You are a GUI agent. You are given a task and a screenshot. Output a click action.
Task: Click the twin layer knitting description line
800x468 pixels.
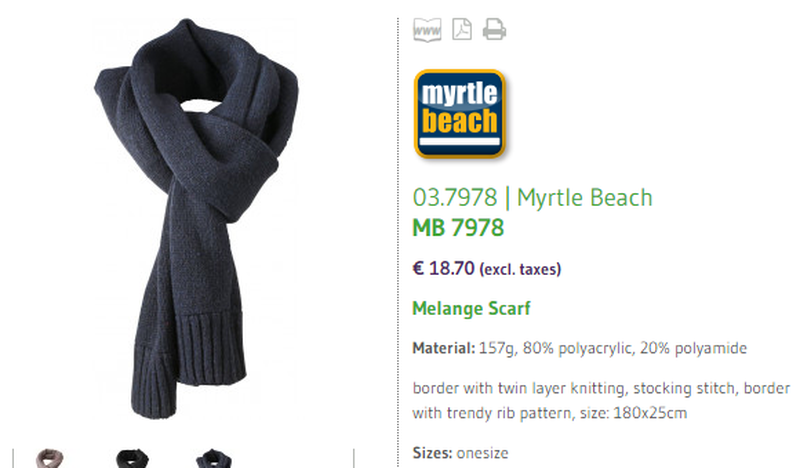[x=601, y=388]
